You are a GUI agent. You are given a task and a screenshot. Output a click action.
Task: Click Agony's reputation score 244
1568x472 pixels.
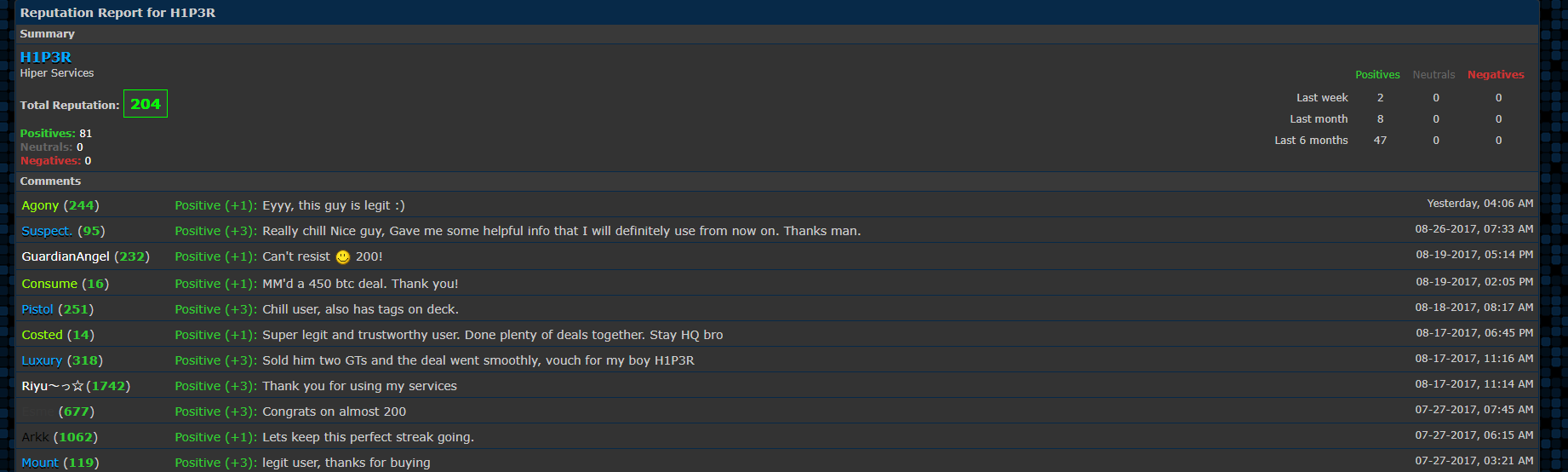(82, 205)
